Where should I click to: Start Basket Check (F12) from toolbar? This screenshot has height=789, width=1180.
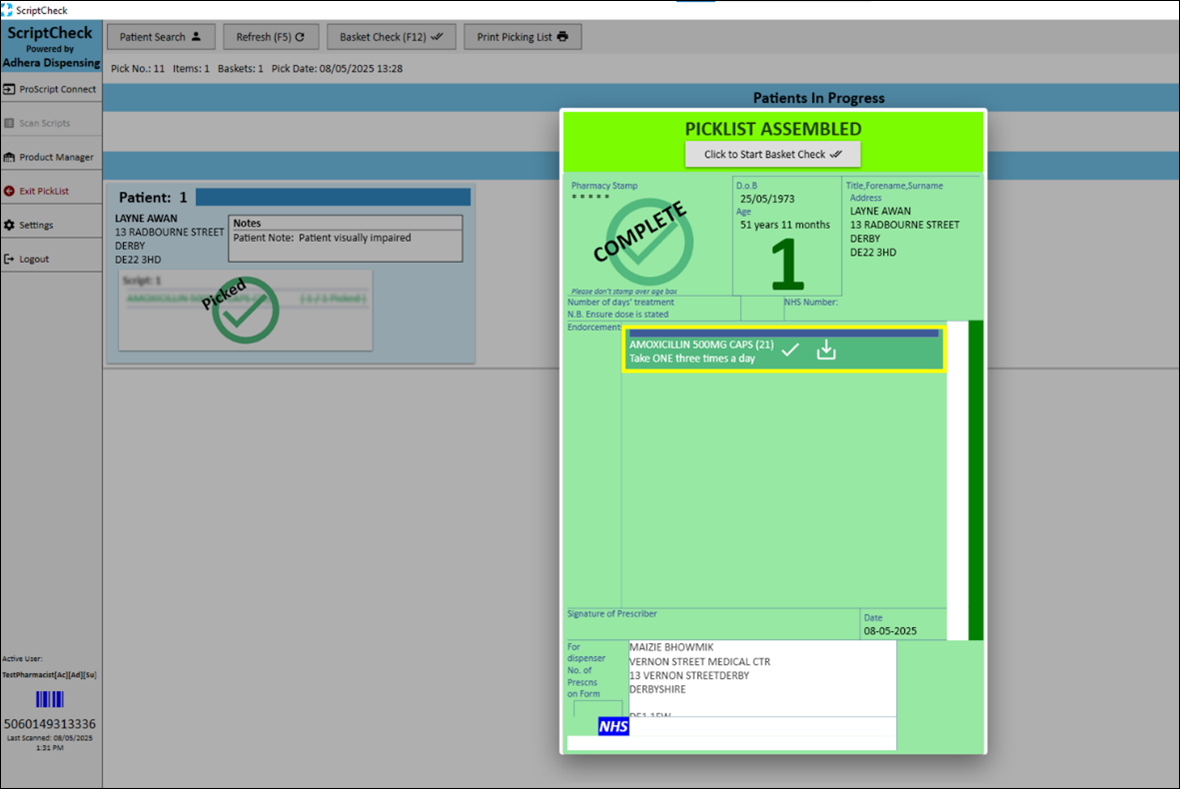point(391,37)
